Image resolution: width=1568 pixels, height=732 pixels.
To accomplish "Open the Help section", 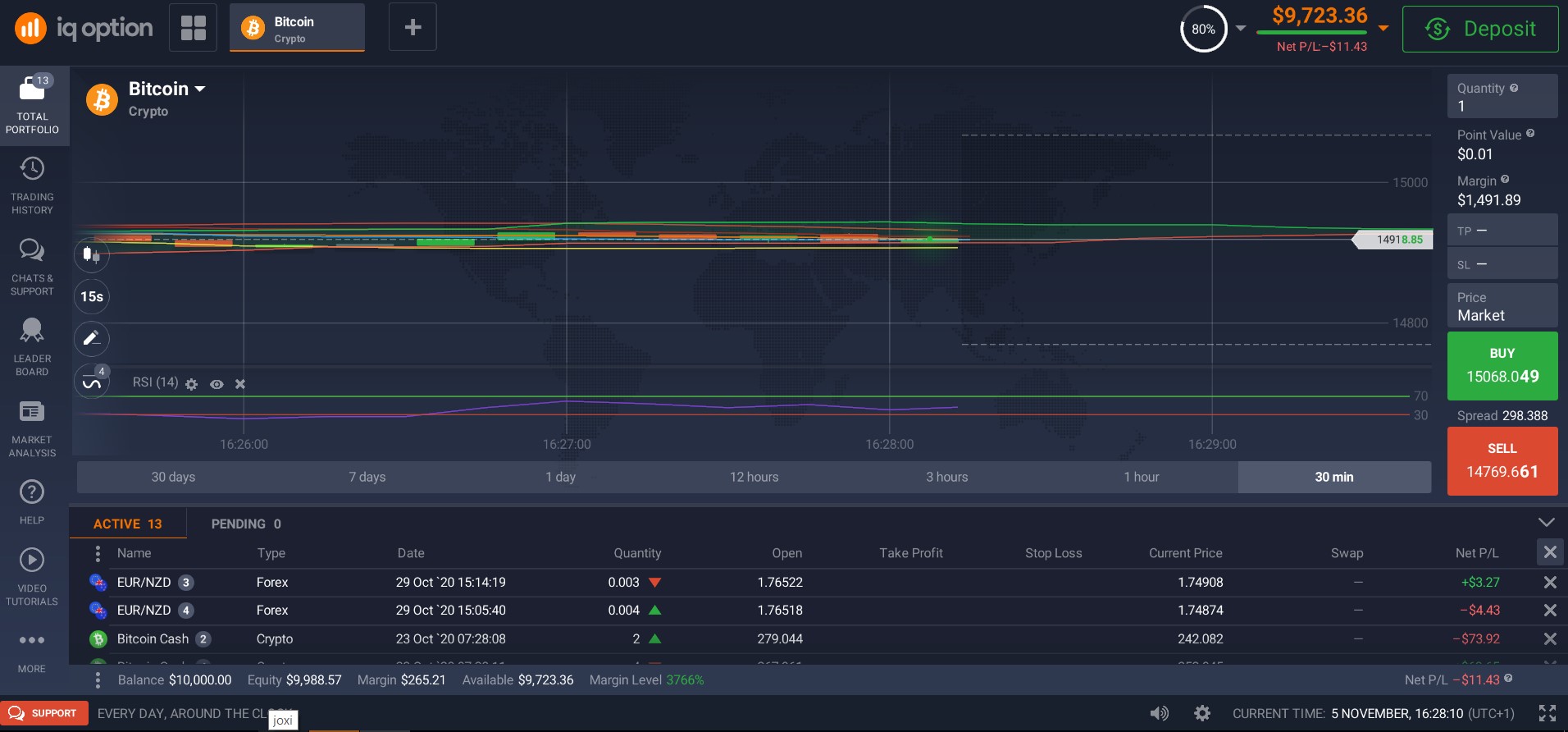I will click(32, 501).
